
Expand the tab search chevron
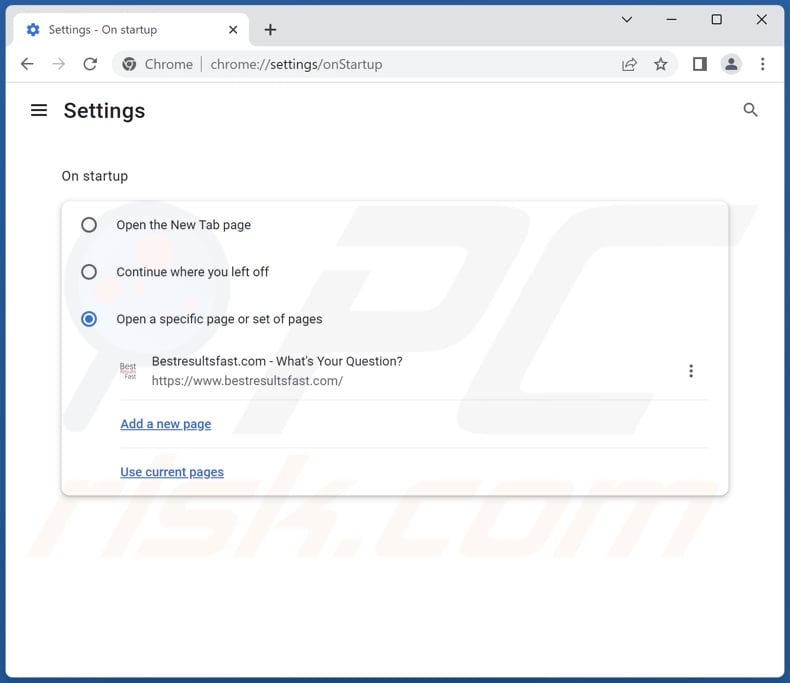[627, 19]
